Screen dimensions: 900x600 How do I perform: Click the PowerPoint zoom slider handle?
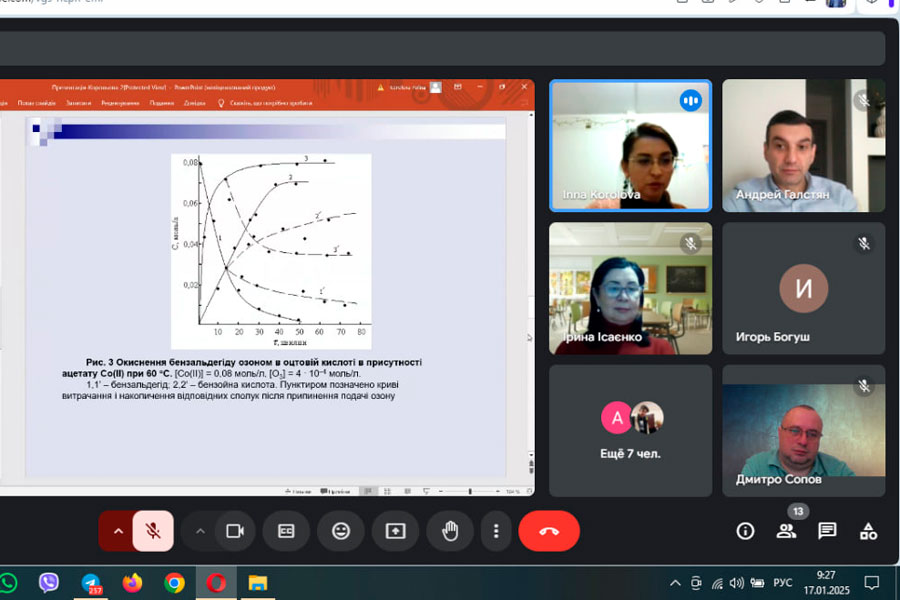pos(470,491)
